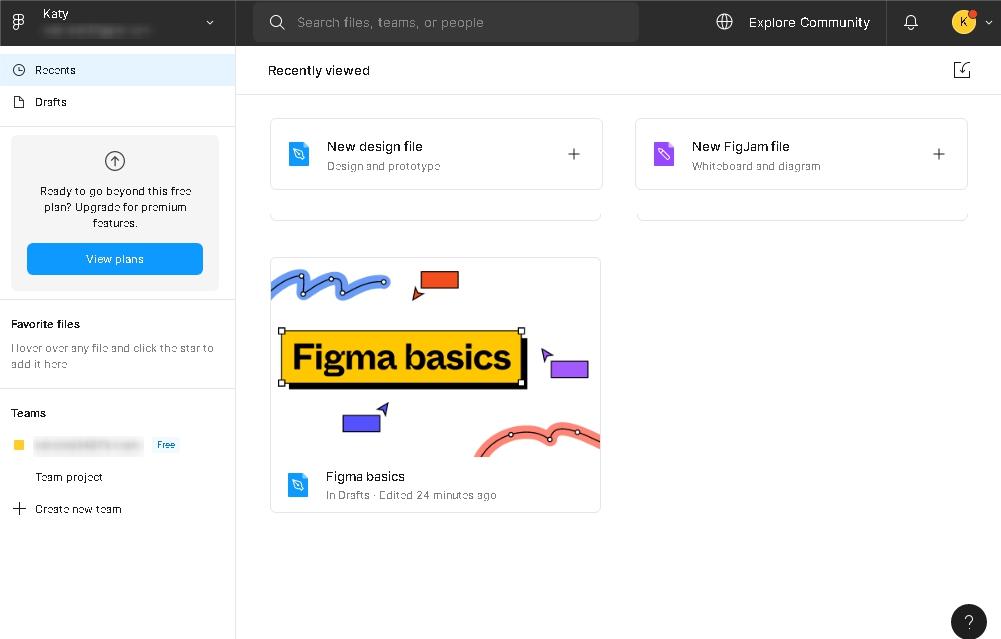Open Team project in the sidebar
The image size is (1001, 639).
coord(69,477)
